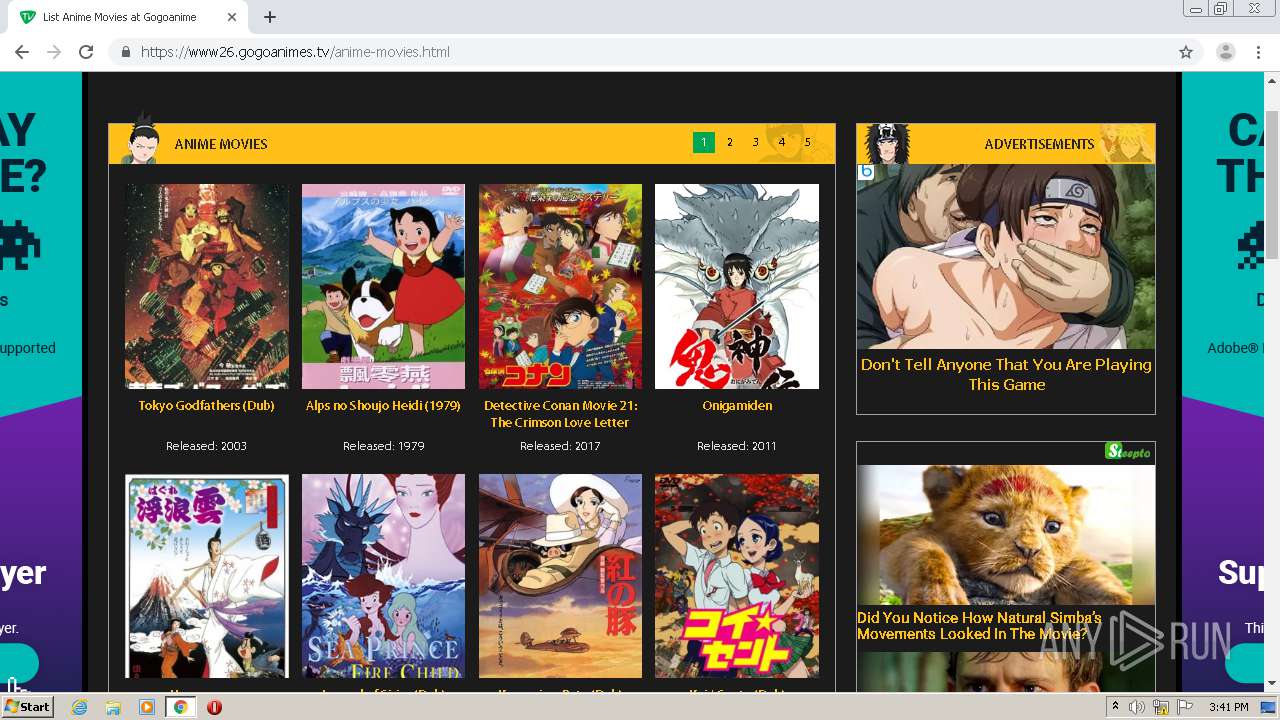The width and height of the screenshot is (1280, 720).
Task: Launch Internet Explorer from taskbar
Action: pyautogui.click(x=79, y=707)
